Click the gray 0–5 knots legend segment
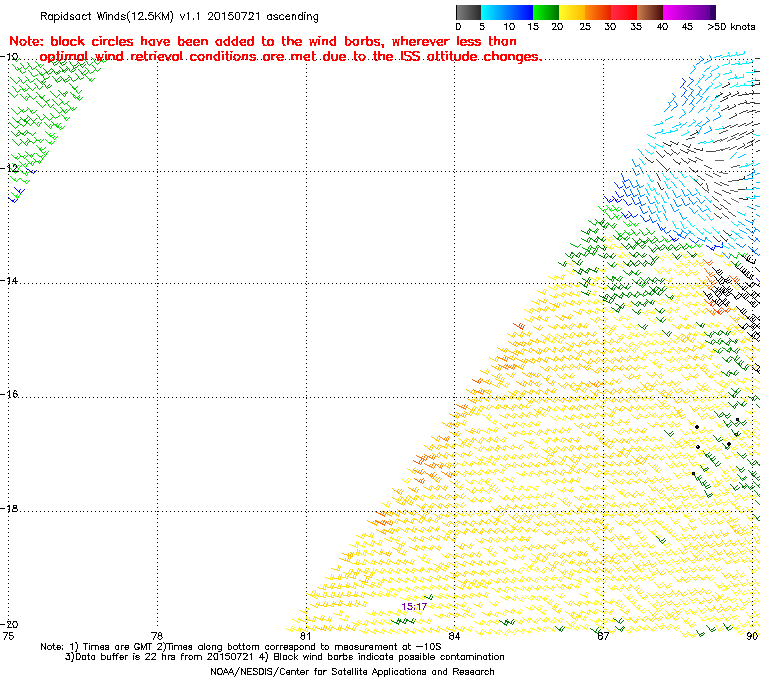This screenshot has width=760, height=688. (x=468, y=13)
